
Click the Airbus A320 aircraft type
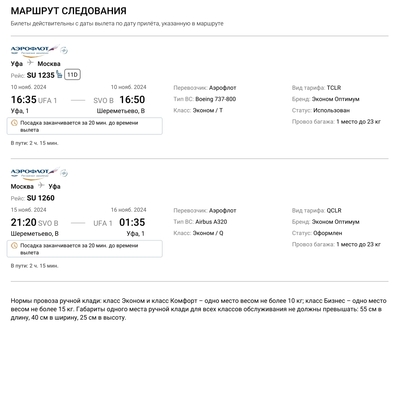211,222
